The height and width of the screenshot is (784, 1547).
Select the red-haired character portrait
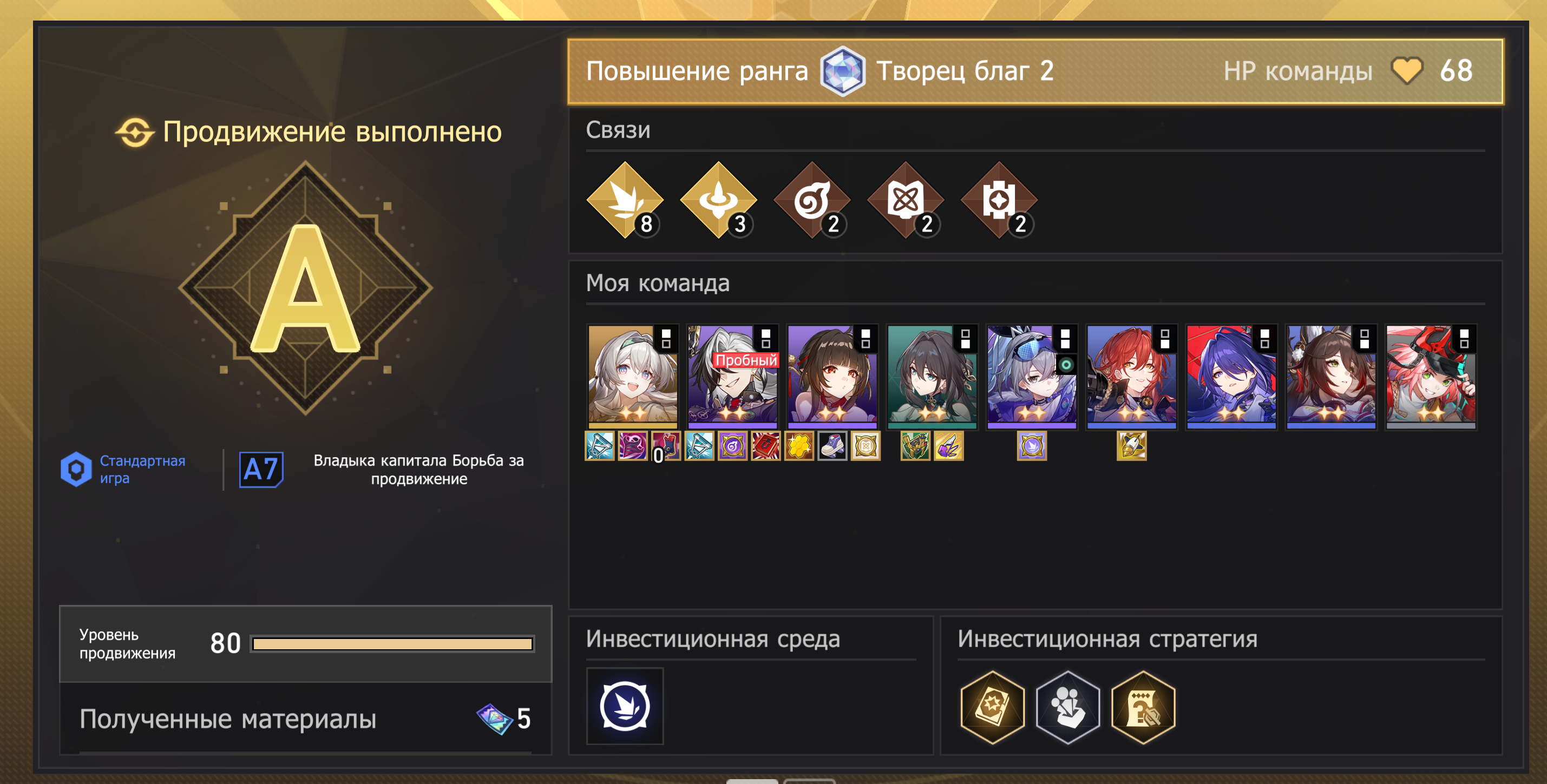(x=1131, y=377)
